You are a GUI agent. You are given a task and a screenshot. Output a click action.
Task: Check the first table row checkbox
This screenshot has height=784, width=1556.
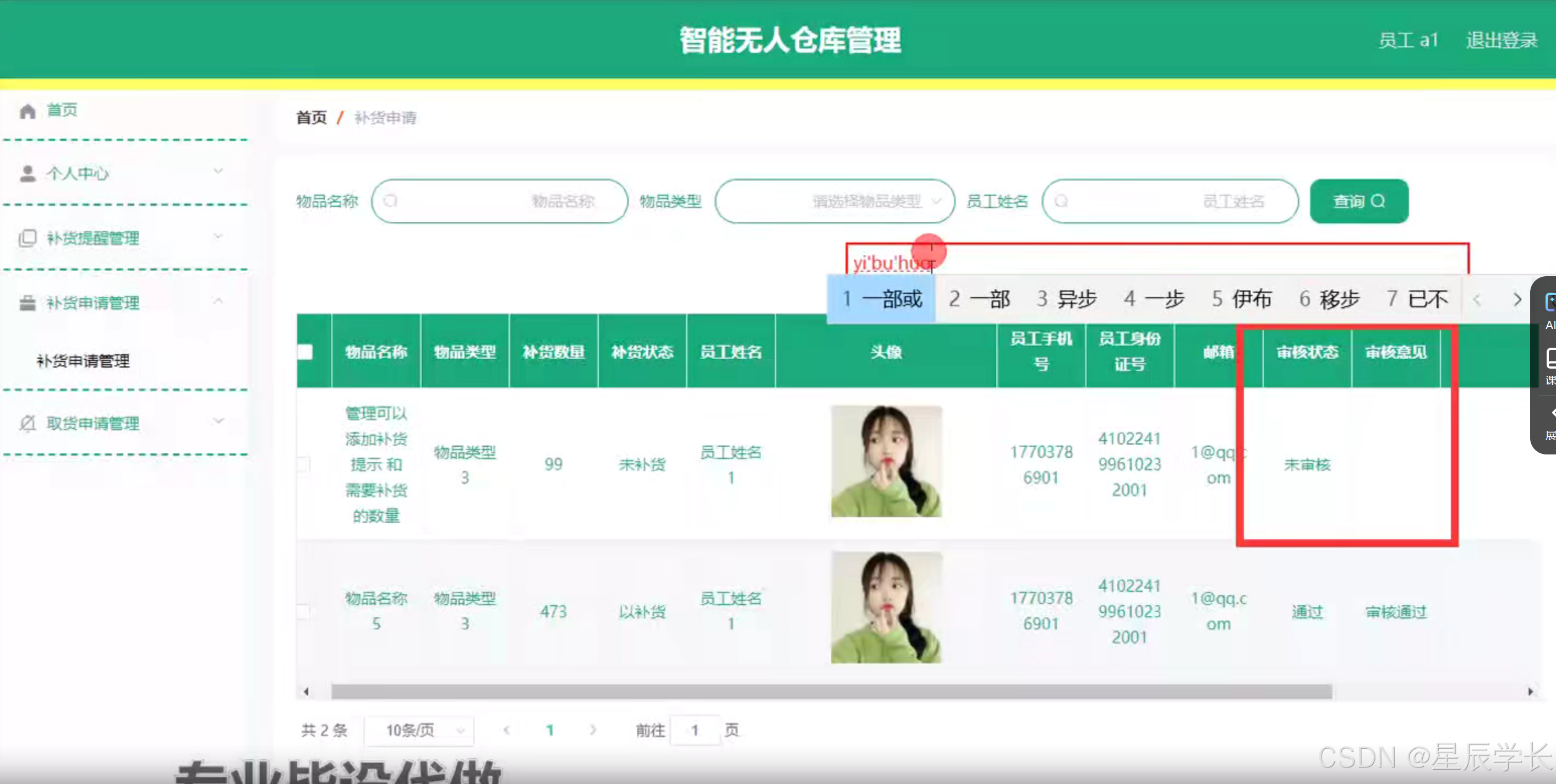coord(304,464)
